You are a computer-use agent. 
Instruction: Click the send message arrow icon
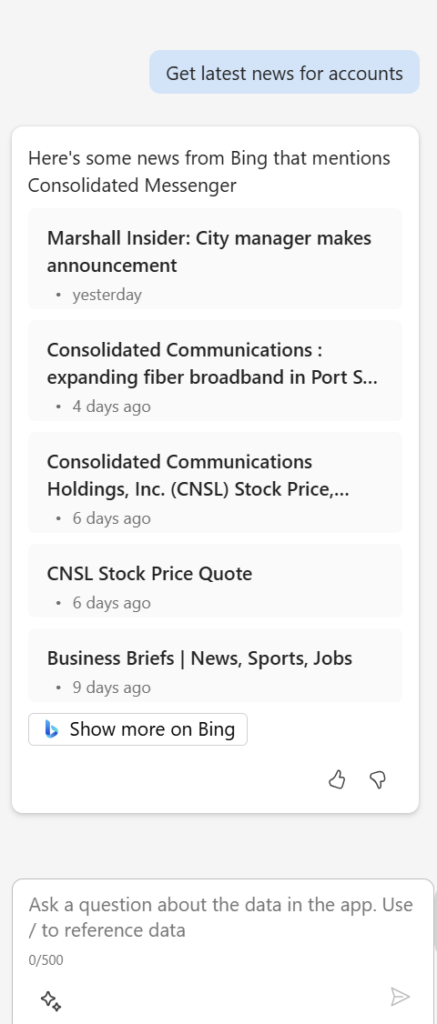click(399, 997)
